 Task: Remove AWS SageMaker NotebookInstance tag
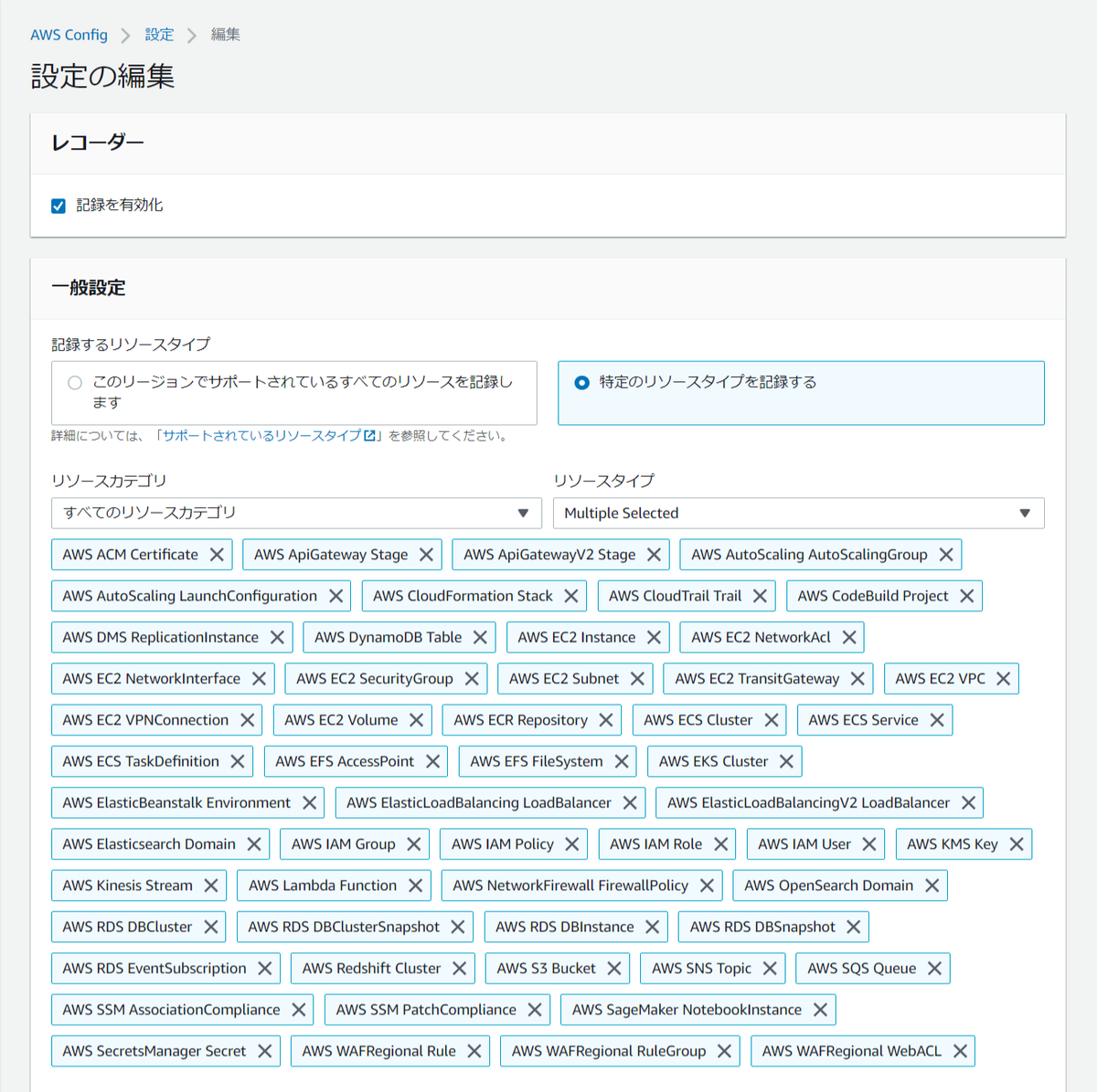tap(820, 1010)
